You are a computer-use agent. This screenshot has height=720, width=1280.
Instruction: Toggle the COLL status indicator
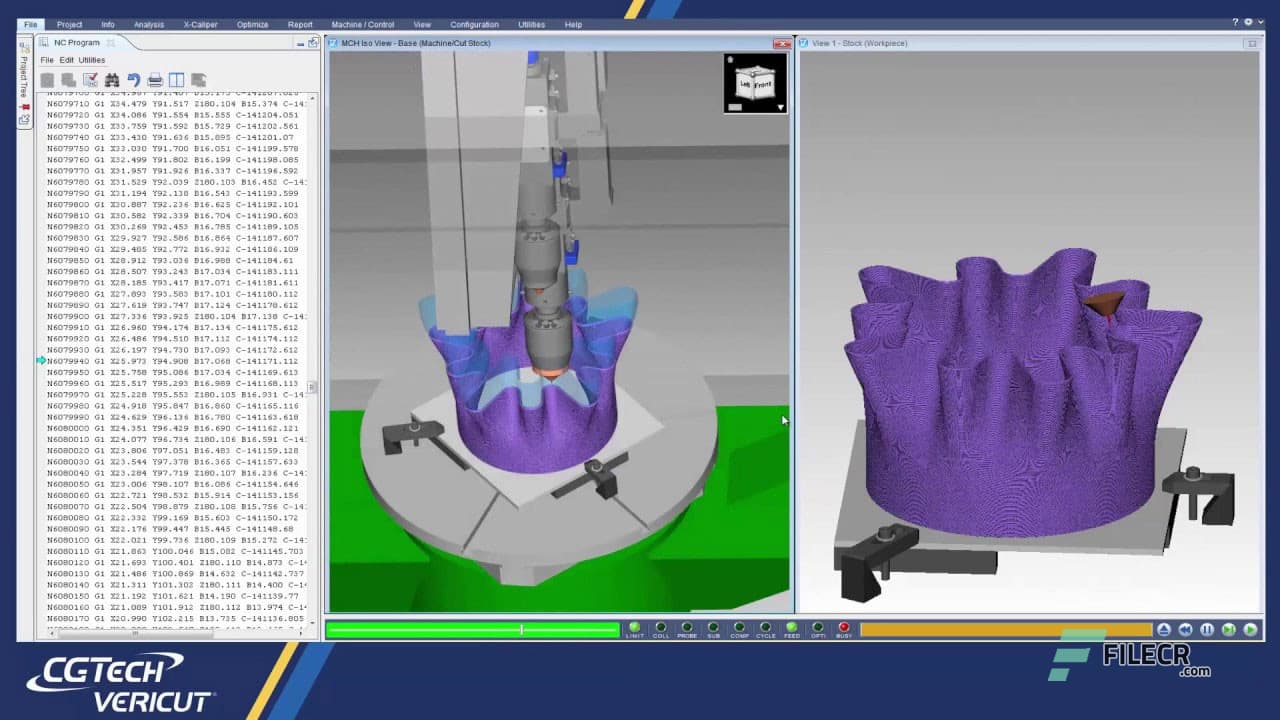(661, 627)
